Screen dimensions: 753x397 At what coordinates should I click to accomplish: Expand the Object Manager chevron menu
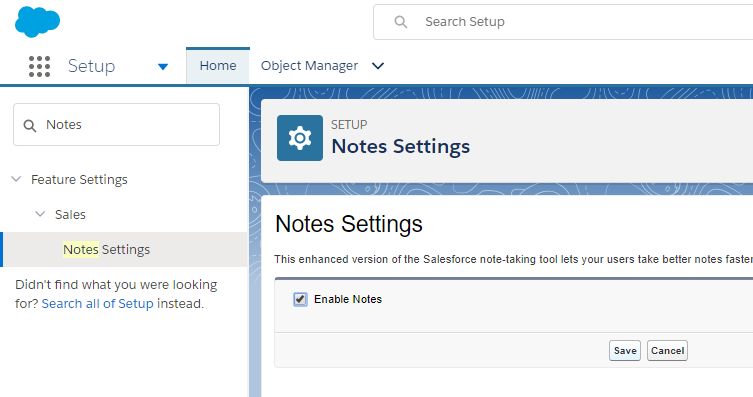(378, 66)
